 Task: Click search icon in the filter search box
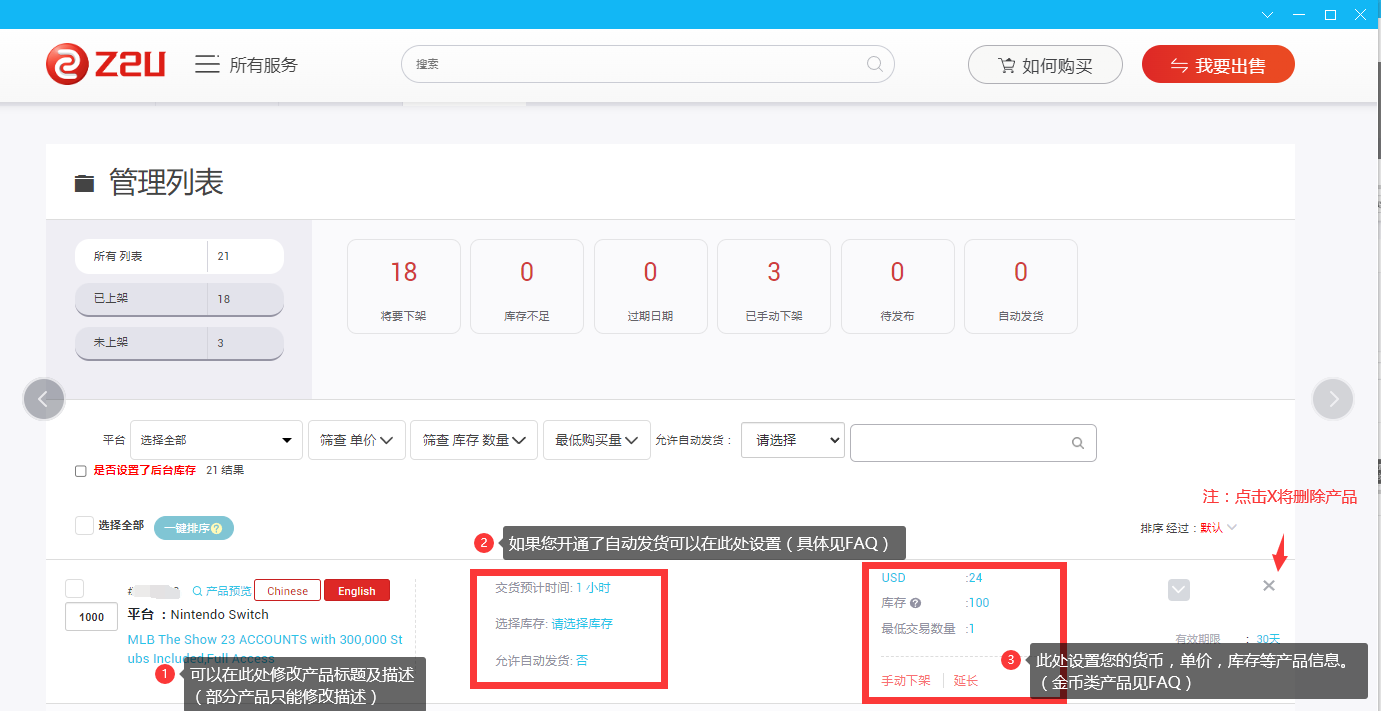point(1077,443)
